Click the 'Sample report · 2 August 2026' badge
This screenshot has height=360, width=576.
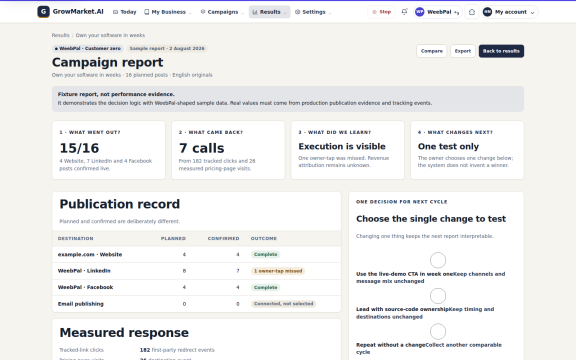[167, 48]
